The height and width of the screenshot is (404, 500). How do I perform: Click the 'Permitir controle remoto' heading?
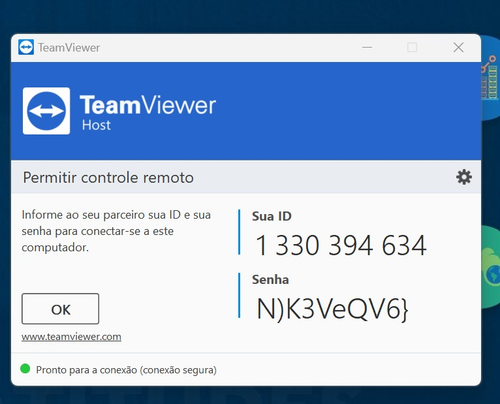pyautogui.click(x=108, y=177)
